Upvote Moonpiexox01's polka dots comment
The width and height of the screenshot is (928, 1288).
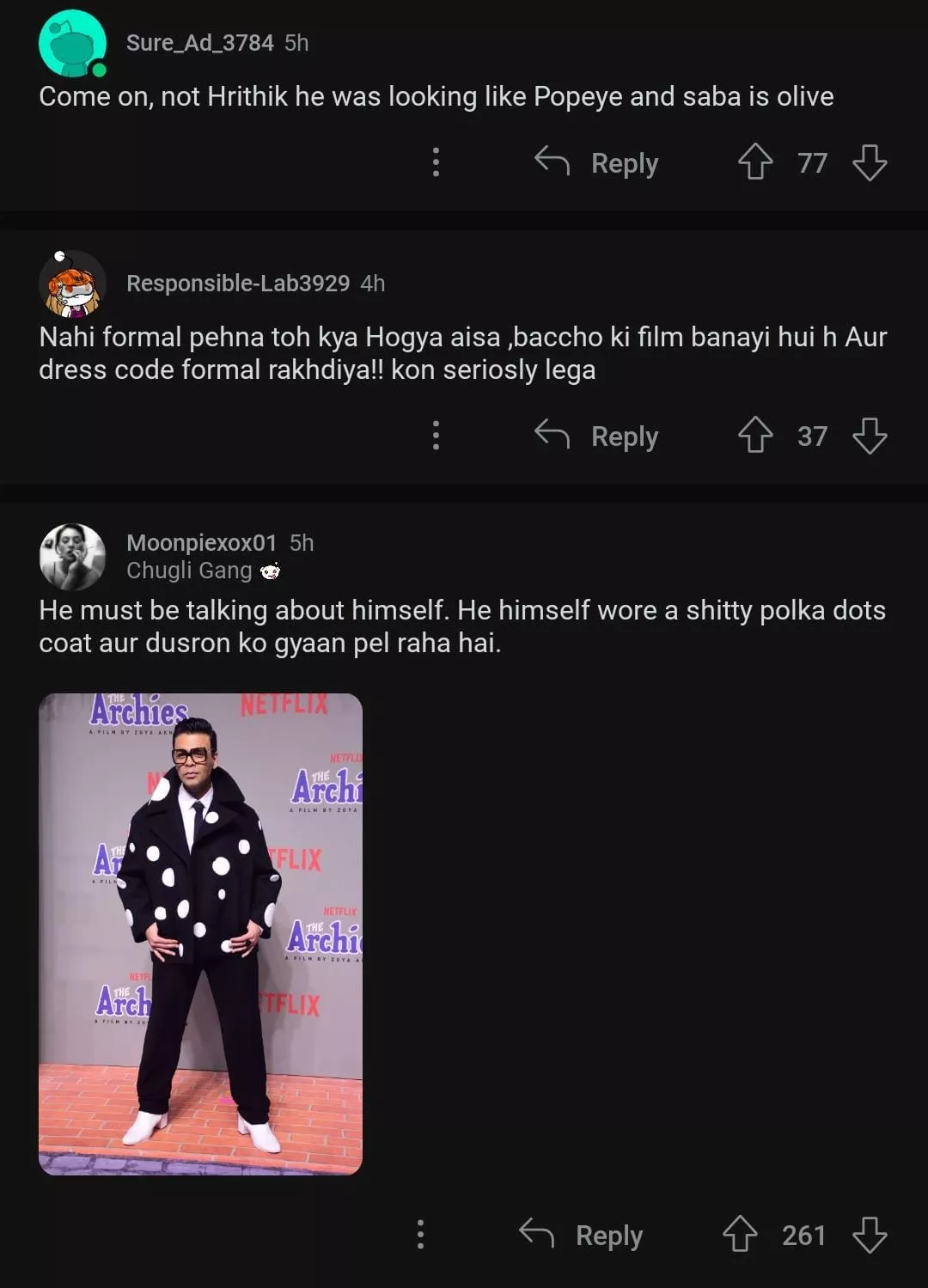pos(740,1234)
